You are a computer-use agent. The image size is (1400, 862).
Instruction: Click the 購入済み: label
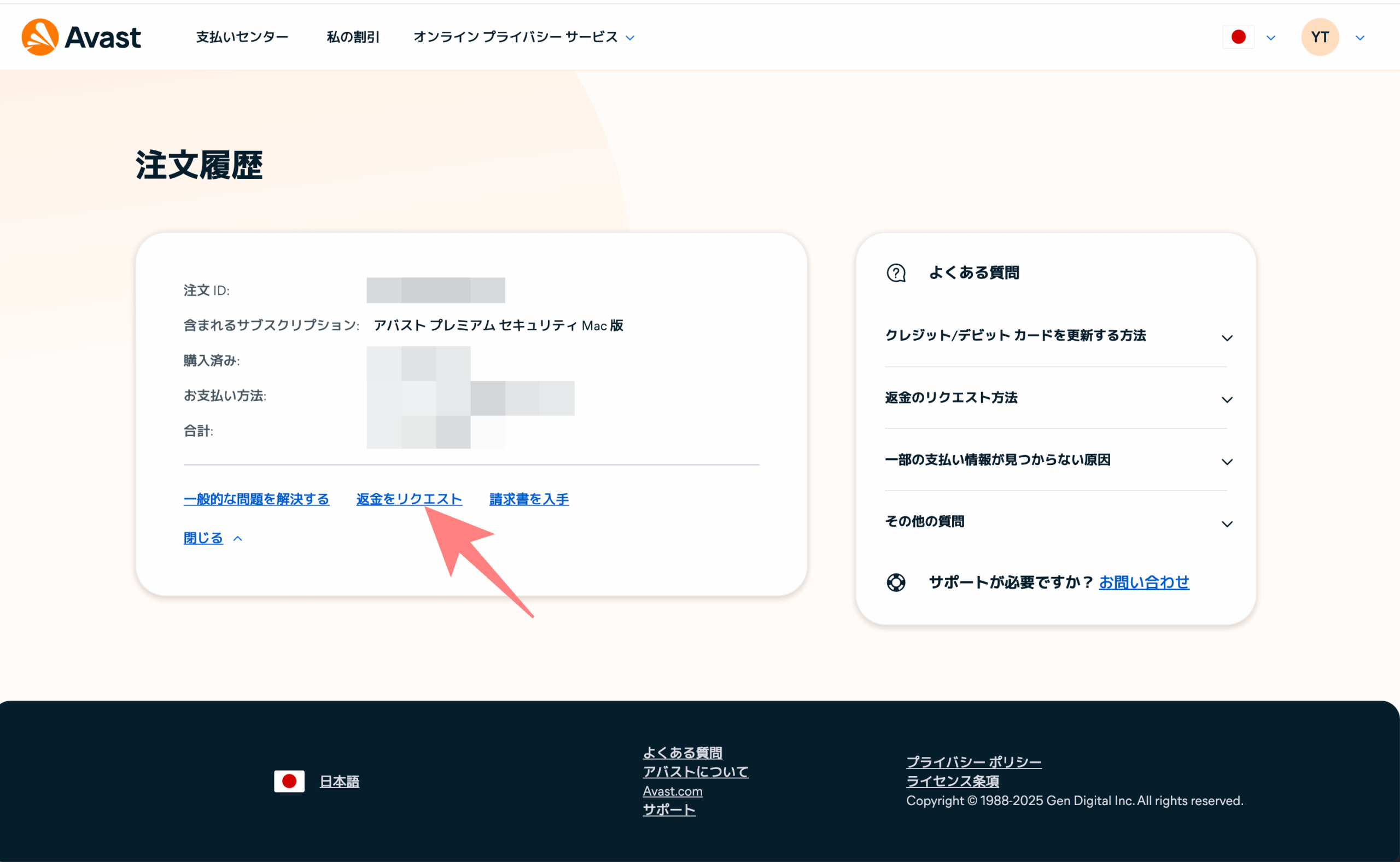coord(212,361)
